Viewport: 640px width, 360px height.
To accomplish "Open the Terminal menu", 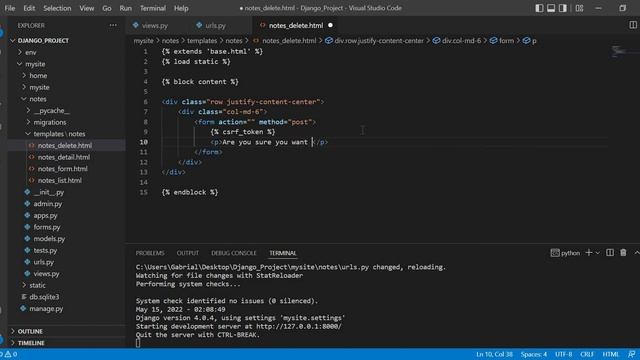I will pyautogui.click(x=153, y=8).
